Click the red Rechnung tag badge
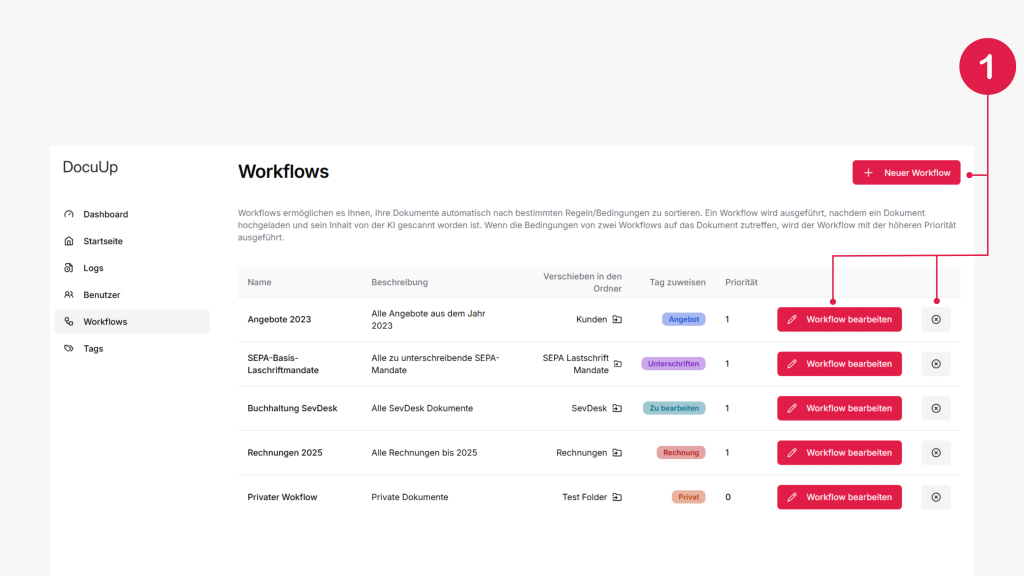 tap(681, 453)
